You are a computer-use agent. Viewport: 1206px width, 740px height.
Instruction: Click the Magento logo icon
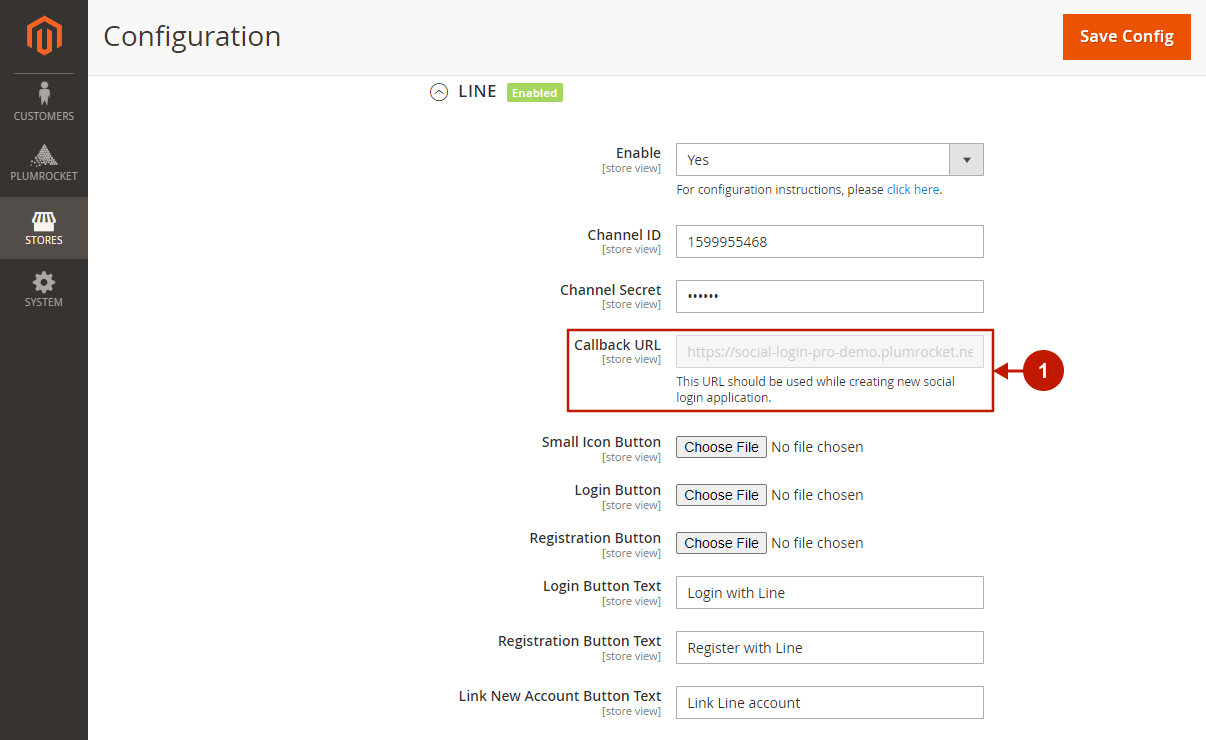tap(44, 36)
